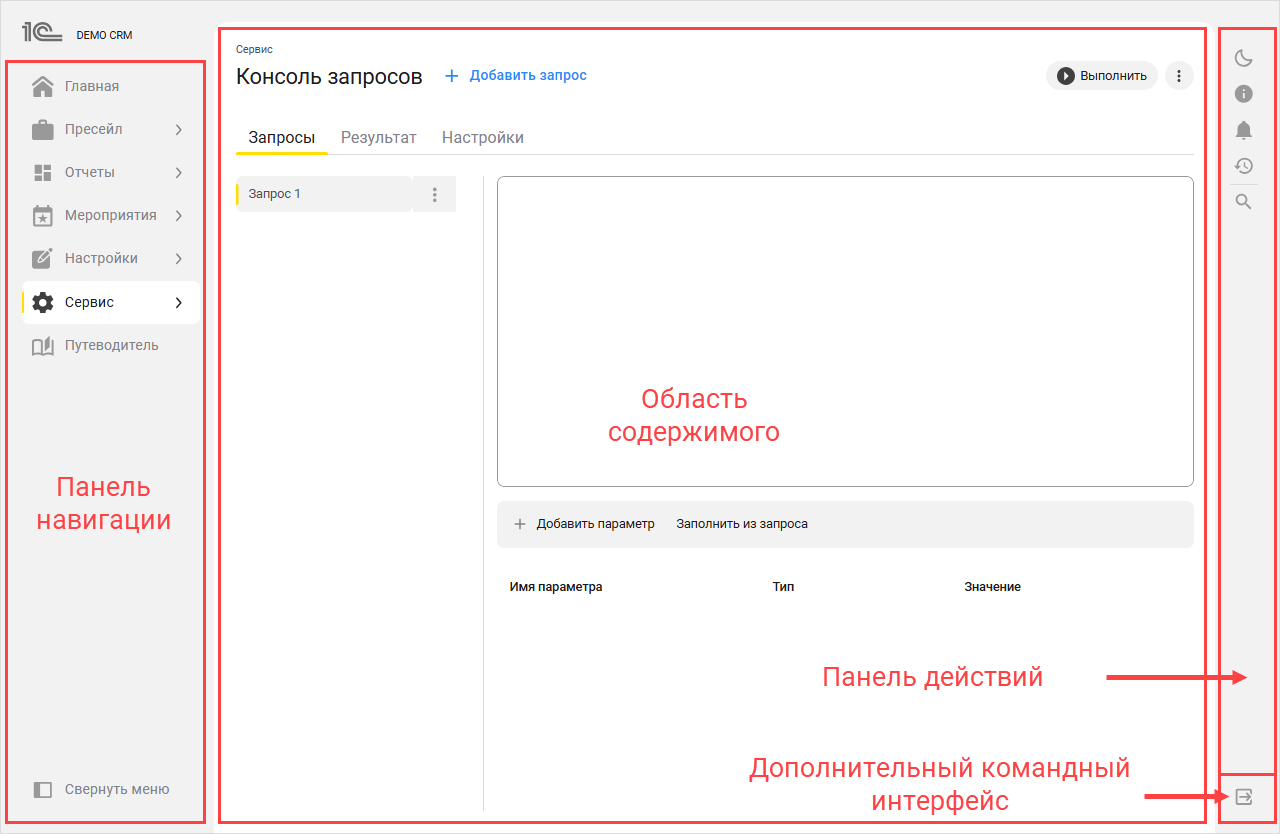Viewport: 1280px width, 834px height.
Task: Click inside the query text area
Action: point(845,332)
